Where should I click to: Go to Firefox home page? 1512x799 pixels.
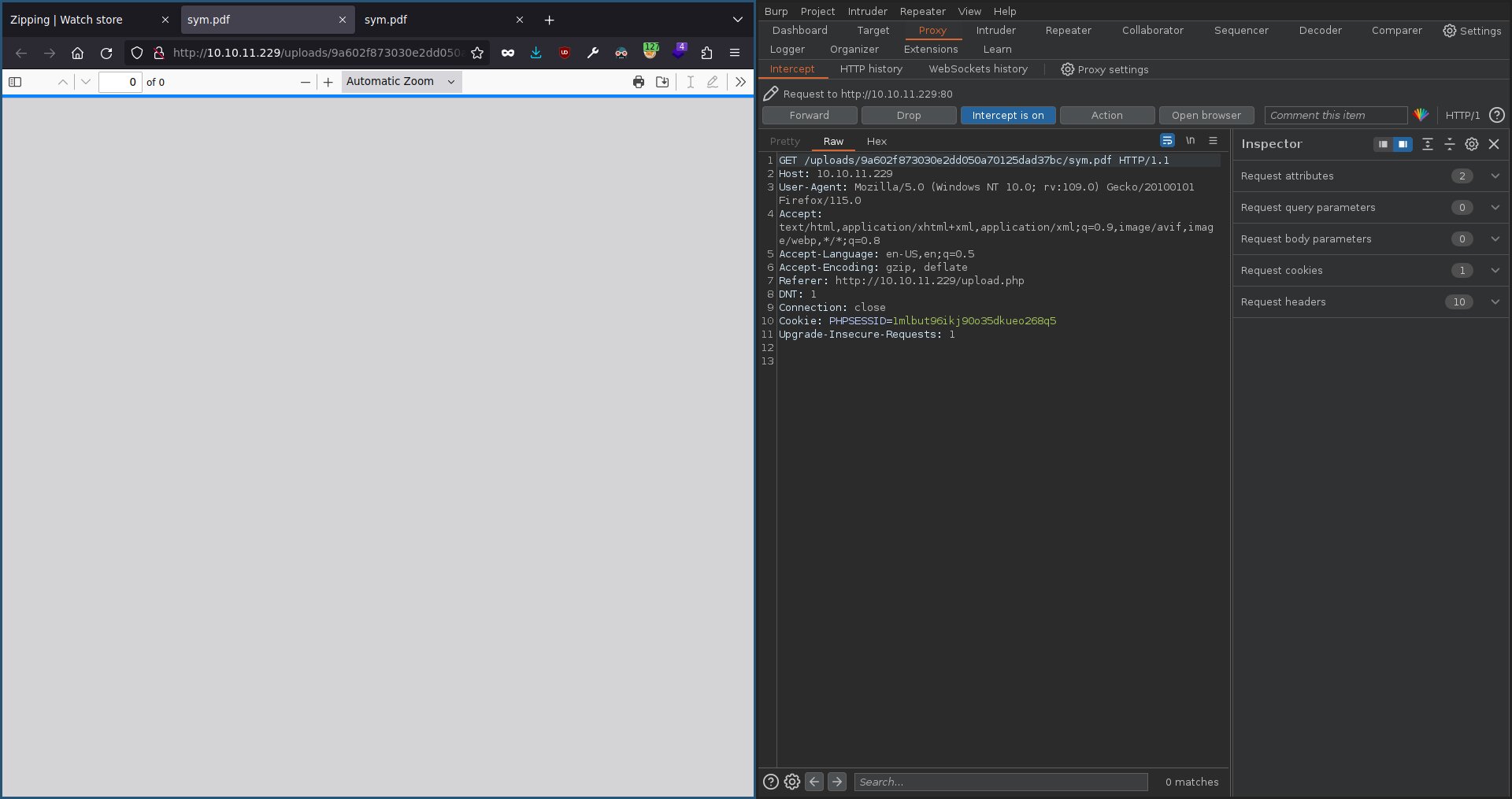pos(77,53)
